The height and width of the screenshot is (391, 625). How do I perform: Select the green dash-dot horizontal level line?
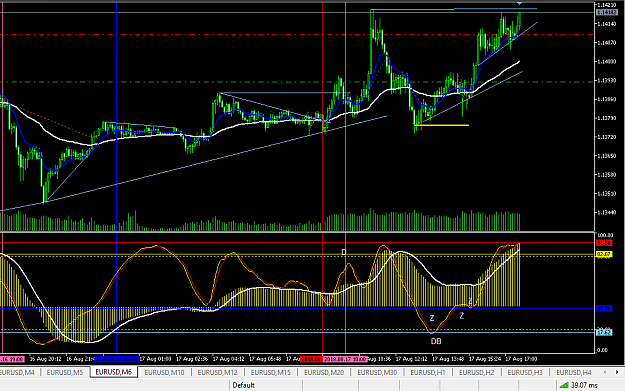click(x=297, y=82)
